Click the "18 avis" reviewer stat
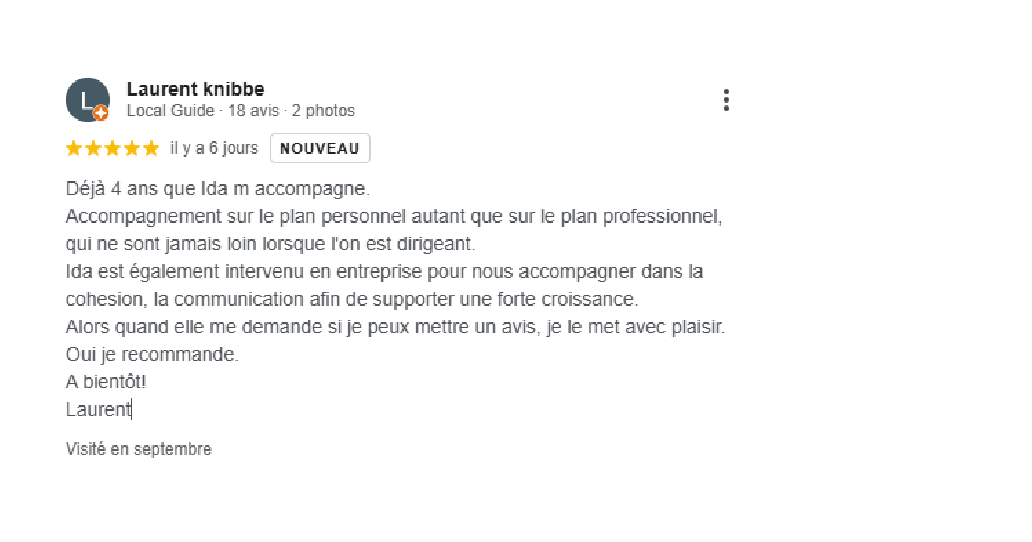 [x=253, y=111]
